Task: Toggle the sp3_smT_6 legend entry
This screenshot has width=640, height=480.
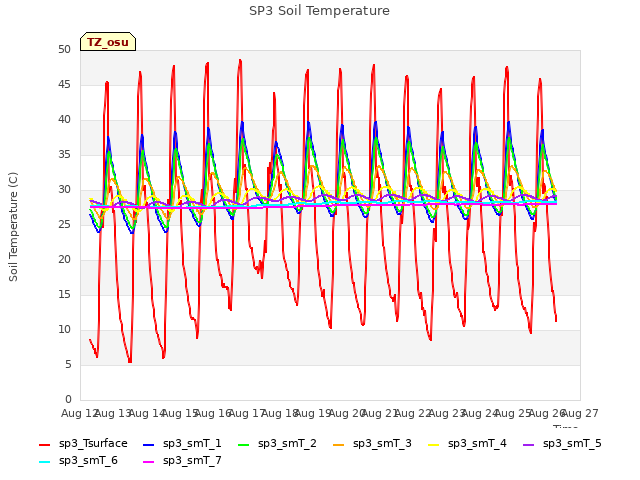Action: (78, 461)
